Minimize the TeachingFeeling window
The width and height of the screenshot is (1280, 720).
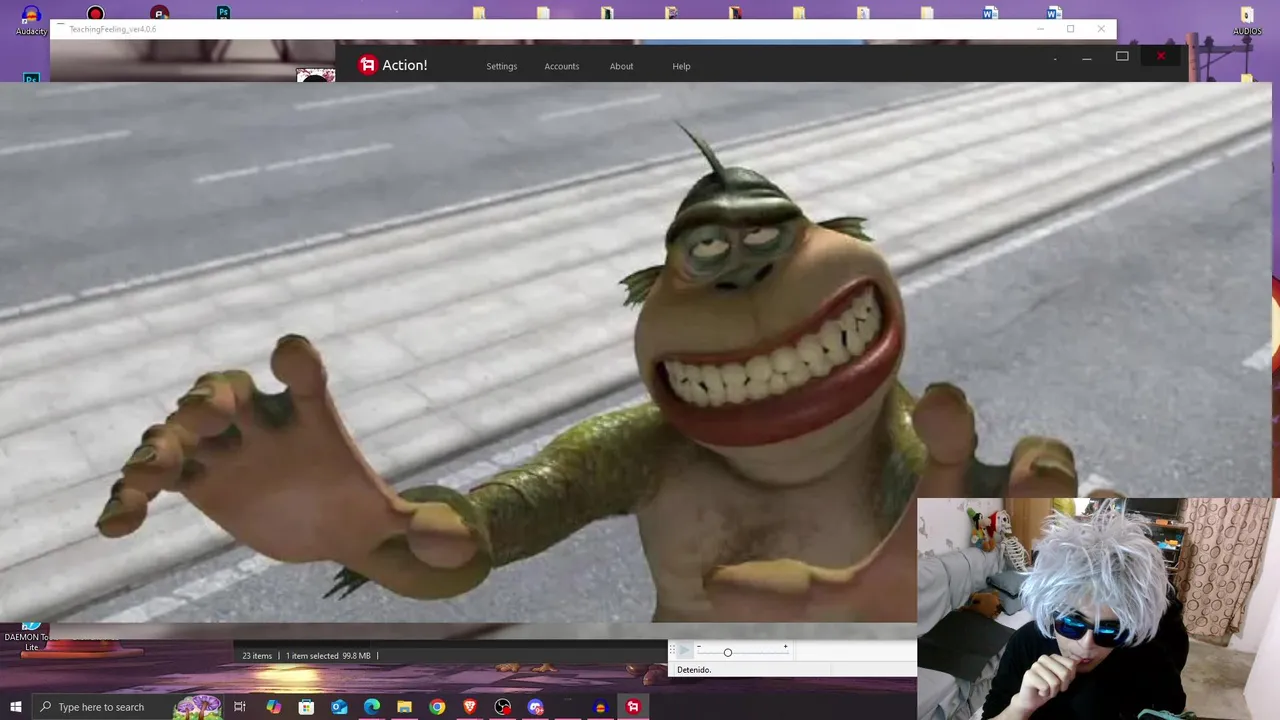coord(1040,29)
